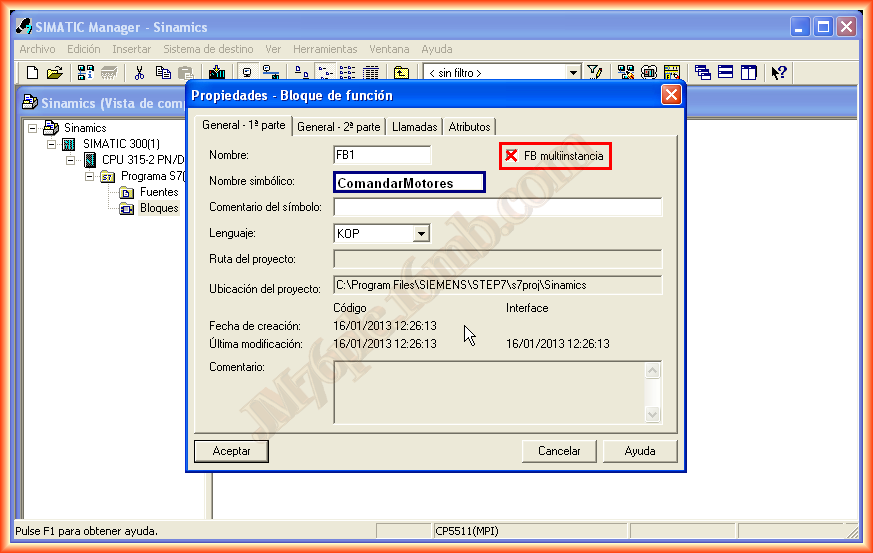Collapse the SIMATIC 300(1) tree node

(x=52, y=144)
